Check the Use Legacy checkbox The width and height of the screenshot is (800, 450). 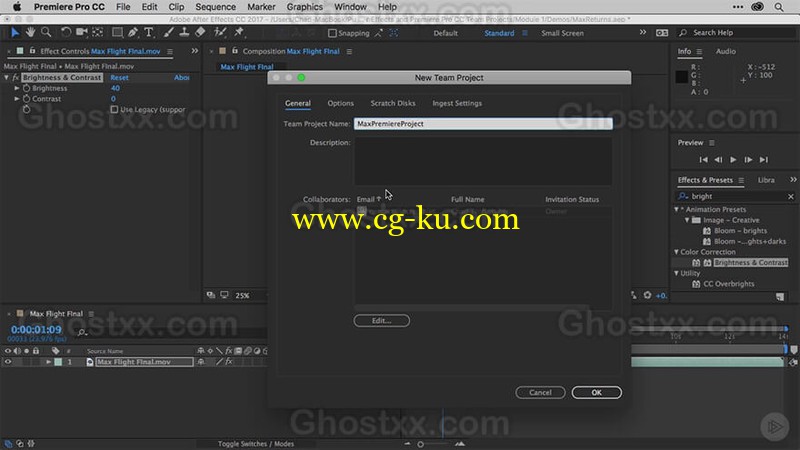pyautogui.click(x=114, y=109)
